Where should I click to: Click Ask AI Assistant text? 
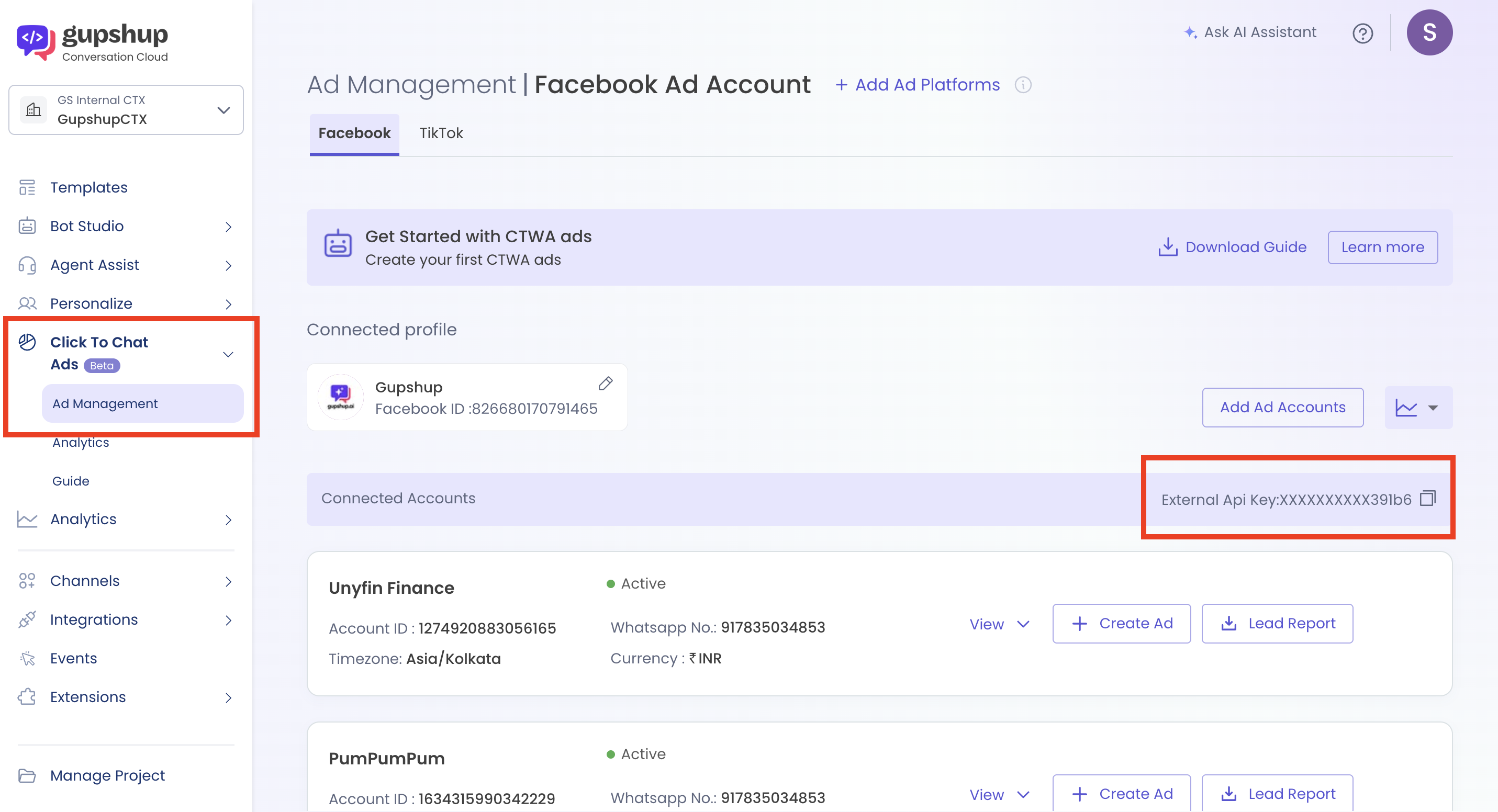pyautogui.click(x=1260, y=32)
